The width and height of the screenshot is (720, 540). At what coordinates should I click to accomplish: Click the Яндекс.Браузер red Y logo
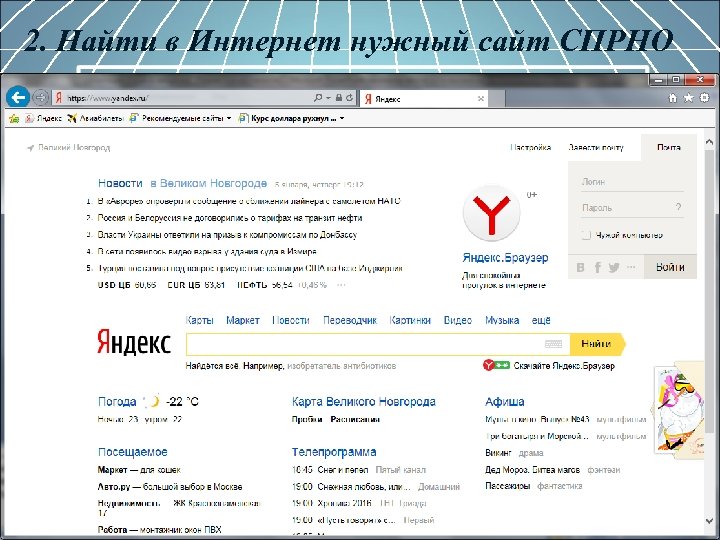pyautogui.click(x=491, y=213)
